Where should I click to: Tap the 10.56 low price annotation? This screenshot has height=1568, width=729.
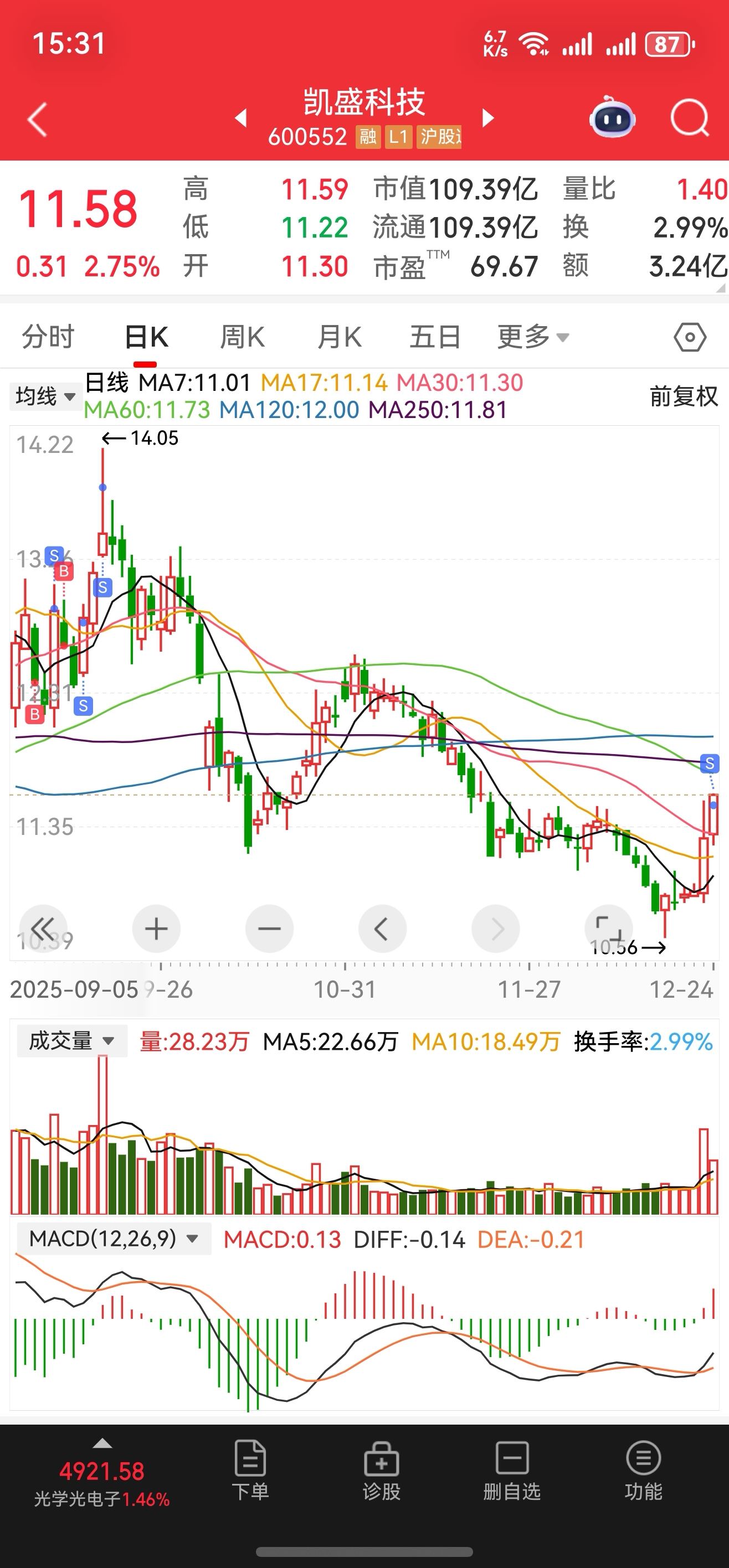(x=627, y=947)
